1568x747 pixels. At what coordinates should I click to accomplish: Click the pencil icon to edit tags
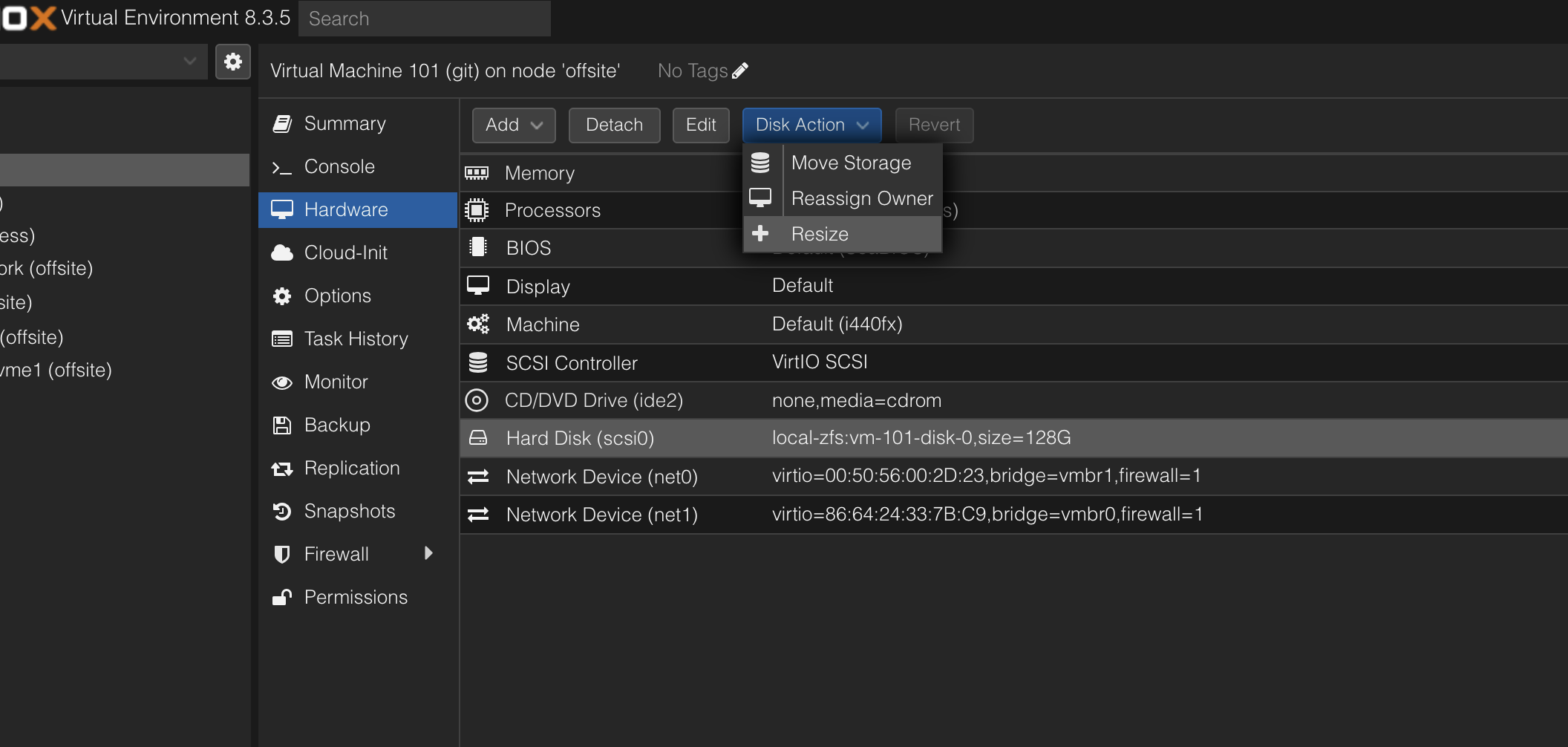pos(740,71)
